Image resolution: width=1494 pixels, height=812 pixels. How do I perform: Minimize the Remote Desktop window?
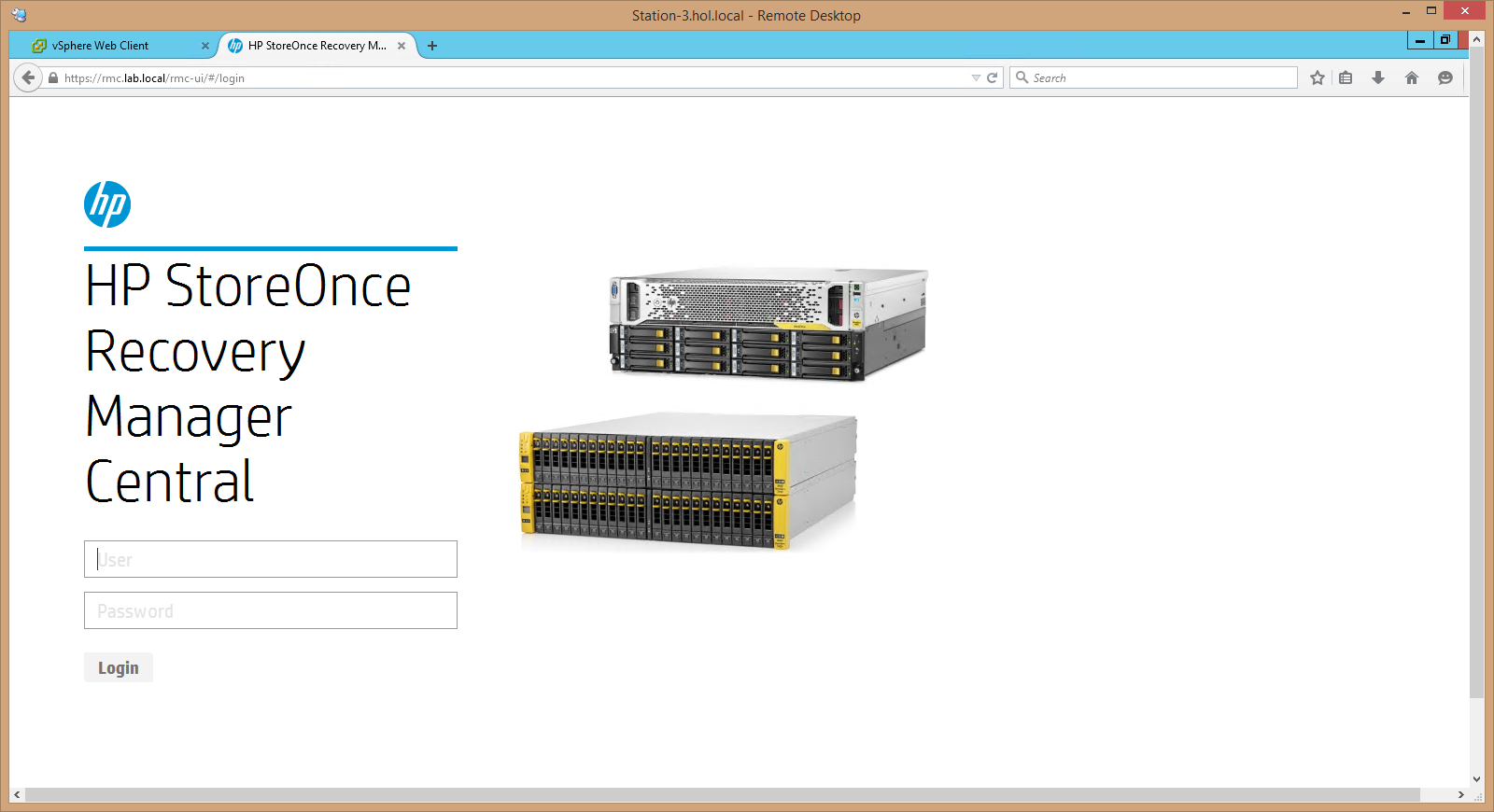point(1406,11)
